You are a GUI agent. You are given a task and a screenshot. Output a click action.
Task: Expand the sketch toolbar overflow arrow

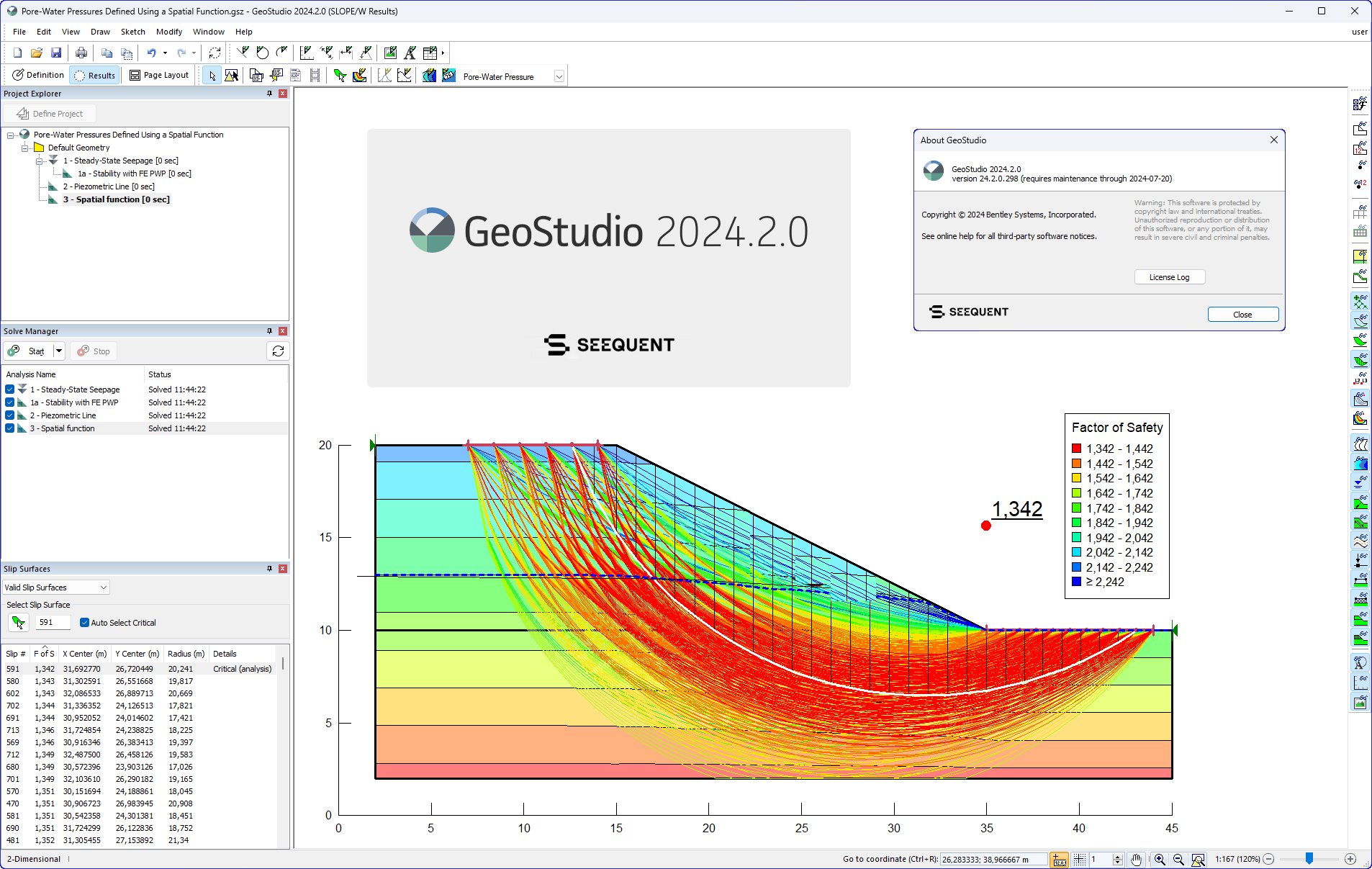tap(443, 53)
